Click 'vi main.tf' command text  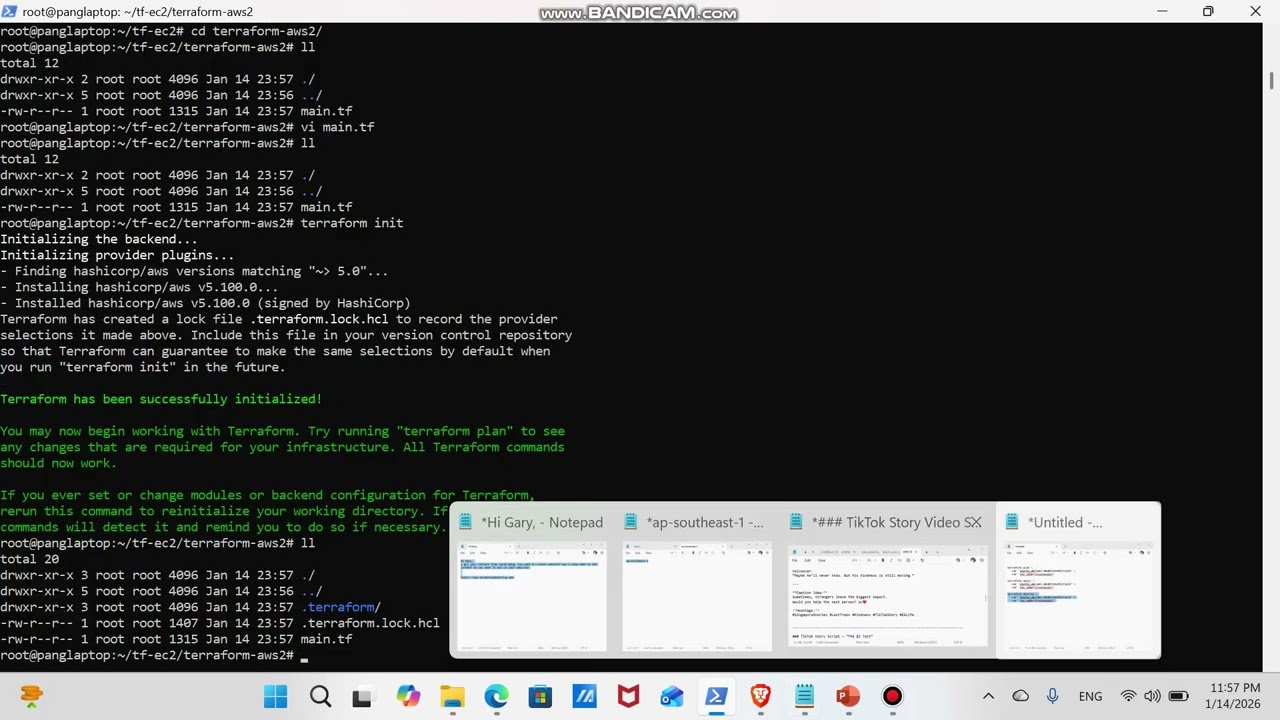[337, 127]
